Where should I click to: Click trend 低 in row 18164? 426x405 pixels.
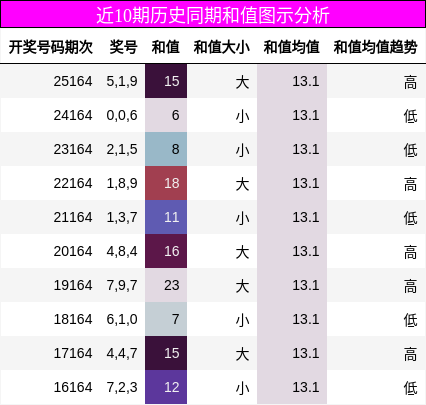pos(410,320)
